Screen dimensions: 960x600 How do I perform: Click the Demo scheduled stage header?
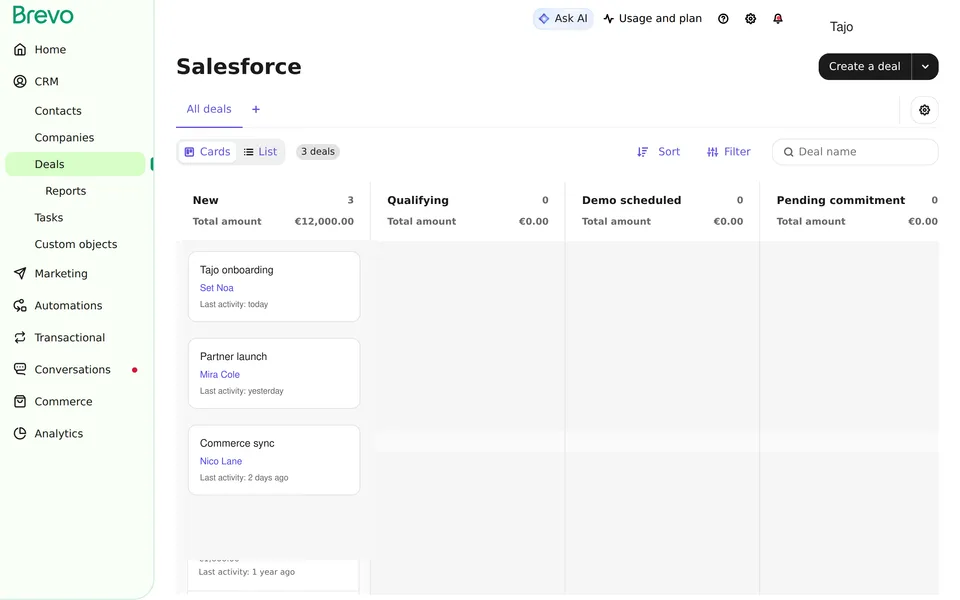click(631, 200)
